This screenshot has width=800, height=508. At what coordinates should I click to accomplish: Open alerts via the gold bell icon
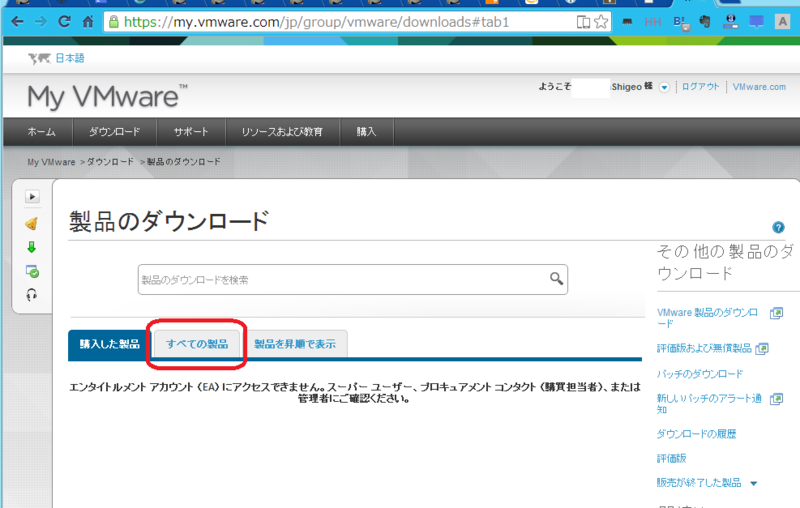coord(32,223)
